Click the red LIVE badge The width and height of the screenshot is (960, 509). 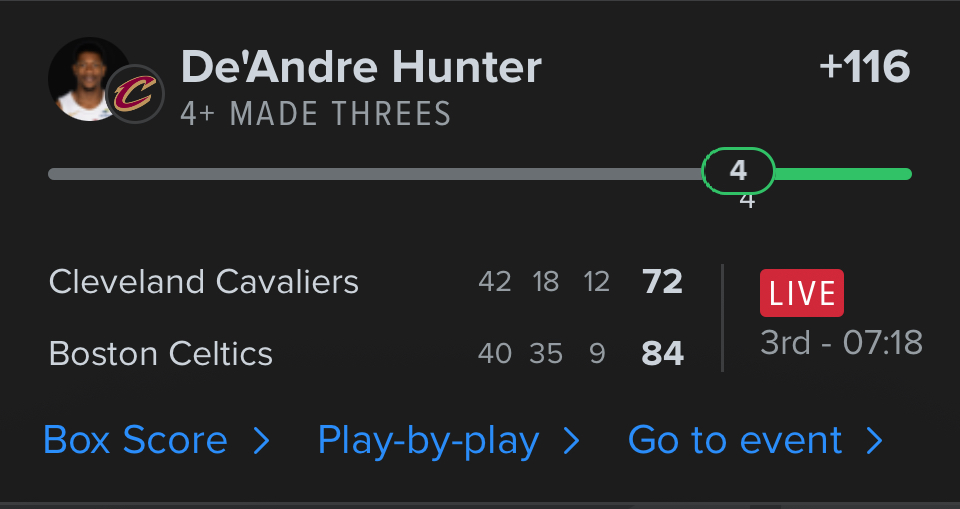[801, 293]
